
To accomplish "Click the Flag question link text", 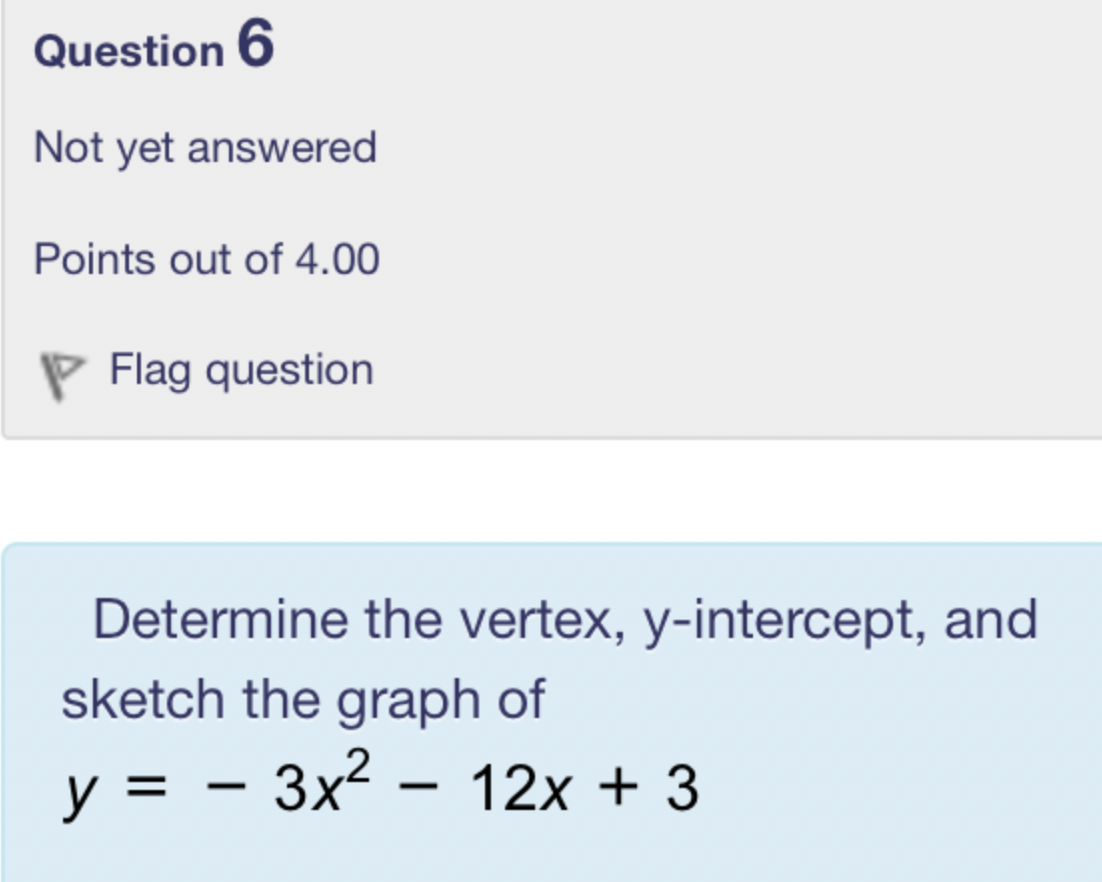I will [241, 370].
